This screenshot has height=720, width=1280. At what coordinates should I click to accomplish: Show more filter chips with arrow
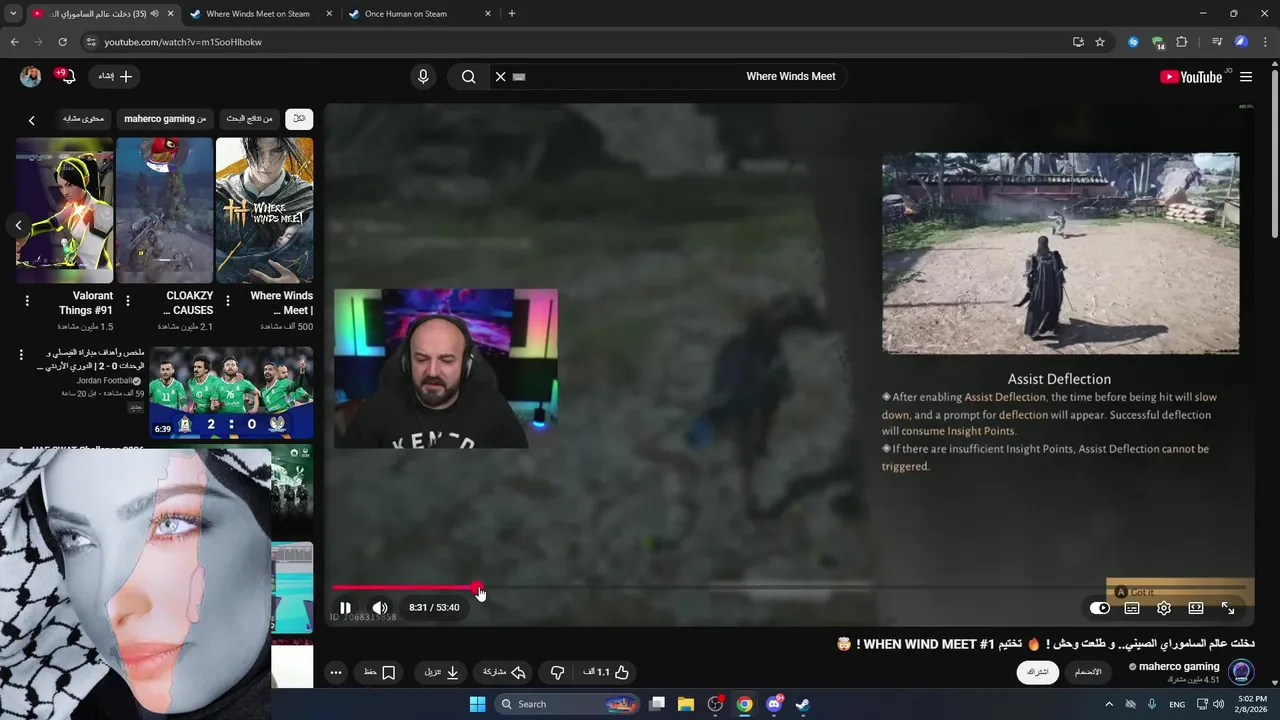[31, 120]
